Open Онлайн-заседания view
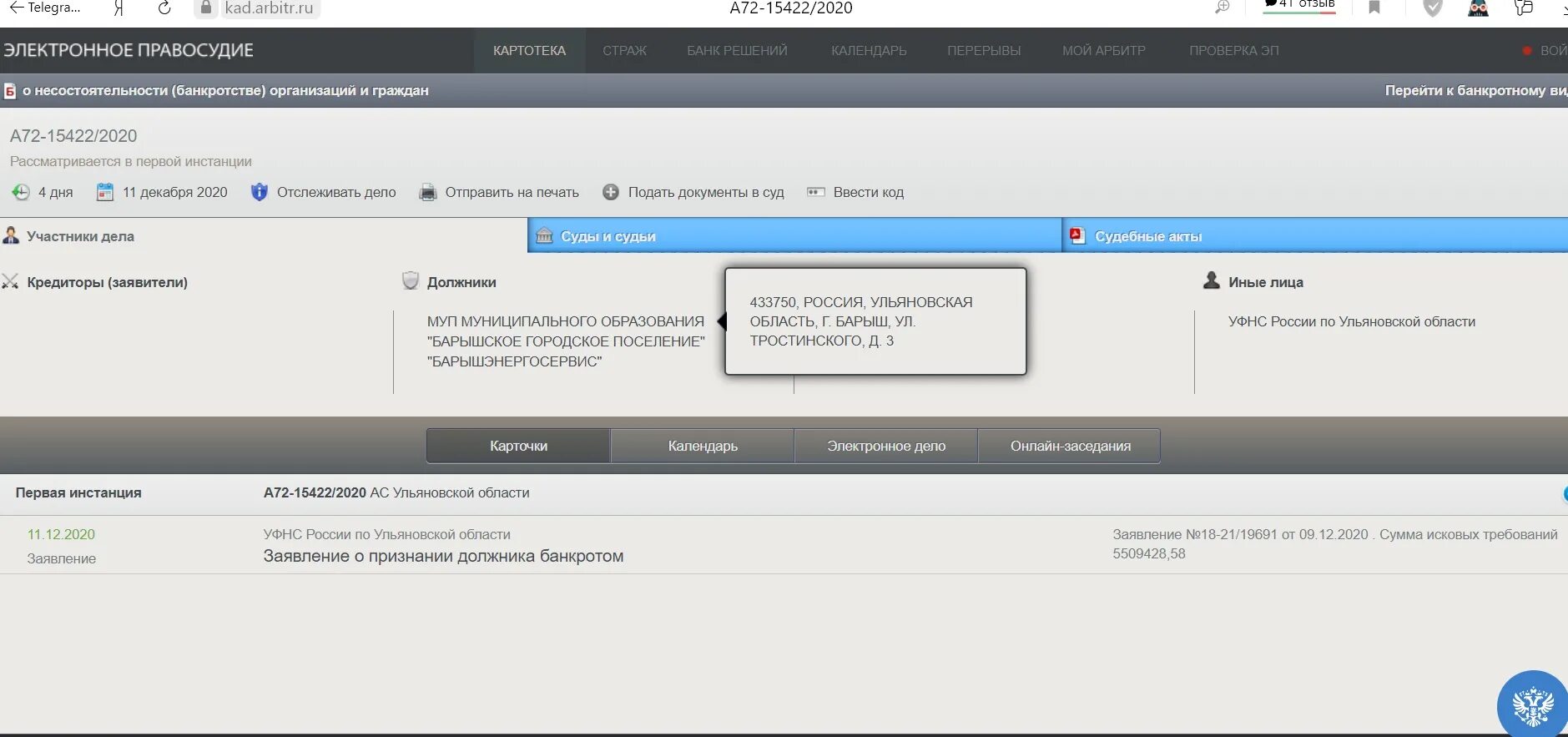This screenshot has height=737, width=1568. coord(1070,446)
